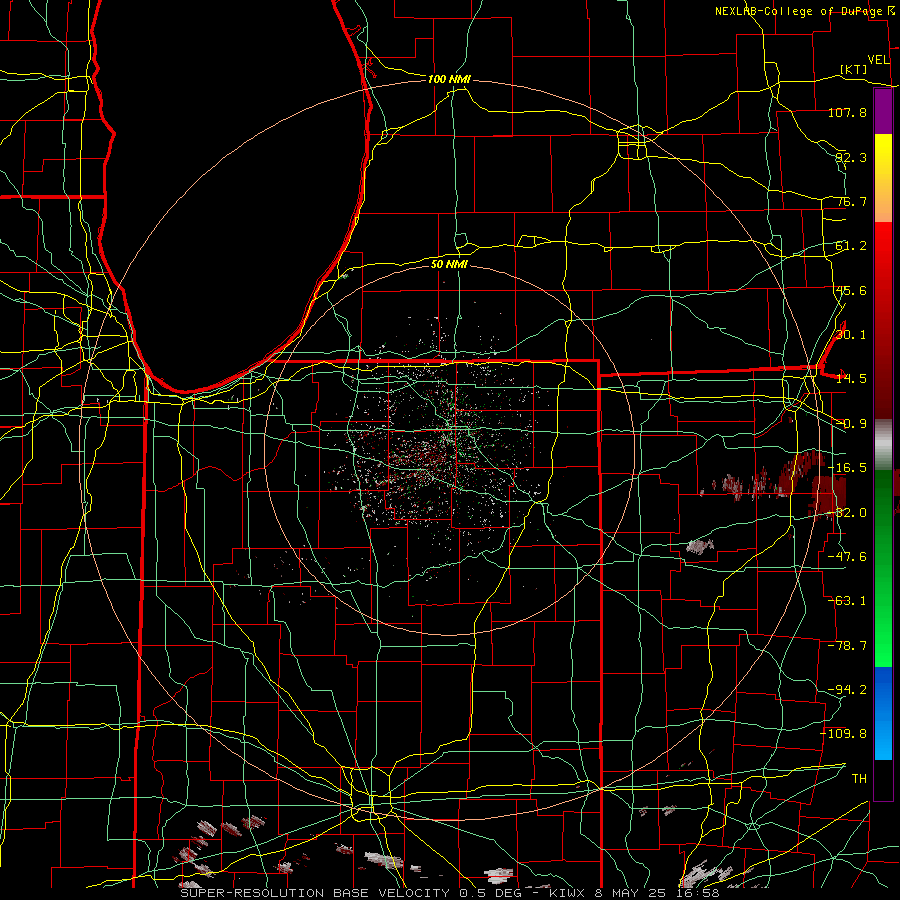Viewport: 900px width, 900px height.
Task: Select the 45.6 velocity scale value
Action: [x=851, y=290]
